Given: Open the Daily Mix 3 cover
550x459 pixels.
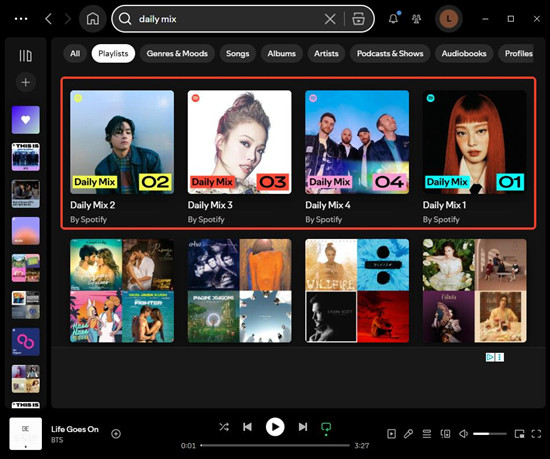Looking at the screenshot, I should 240,142.
